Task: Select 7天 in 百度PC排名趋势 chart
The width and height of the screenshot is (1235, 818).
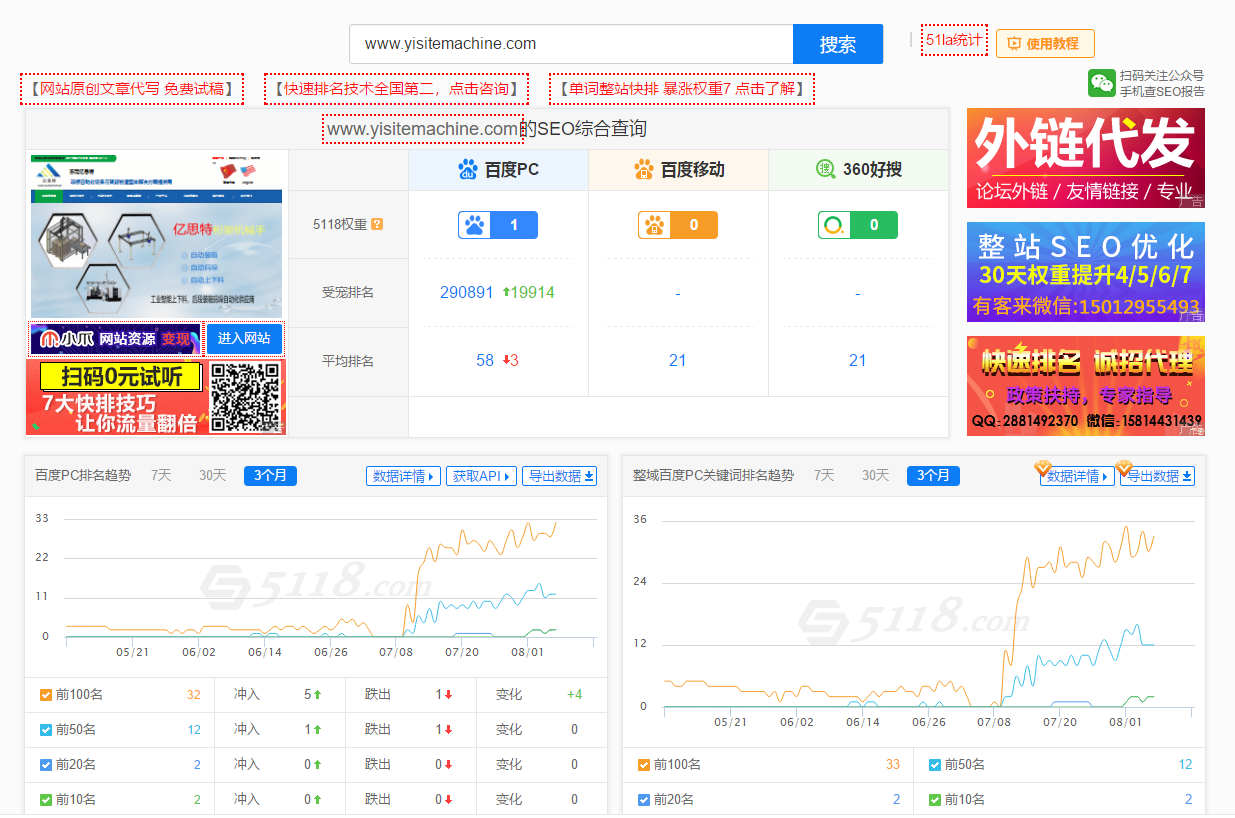Action: 161,475
